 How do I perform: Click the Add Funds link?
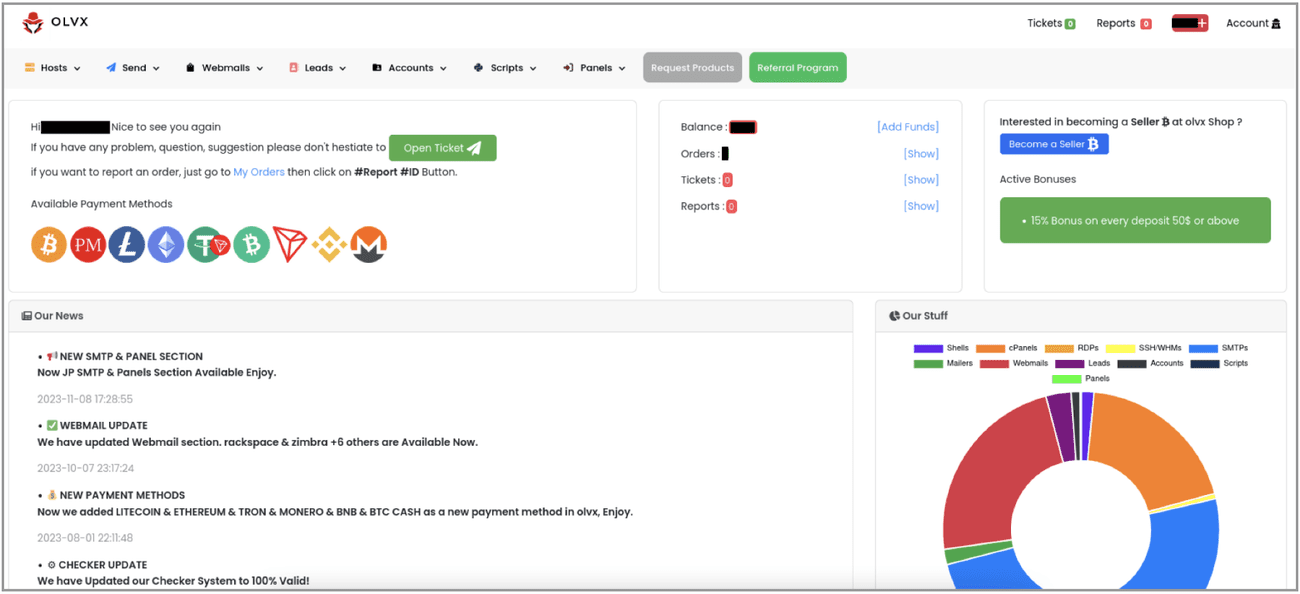click(907, 127)
